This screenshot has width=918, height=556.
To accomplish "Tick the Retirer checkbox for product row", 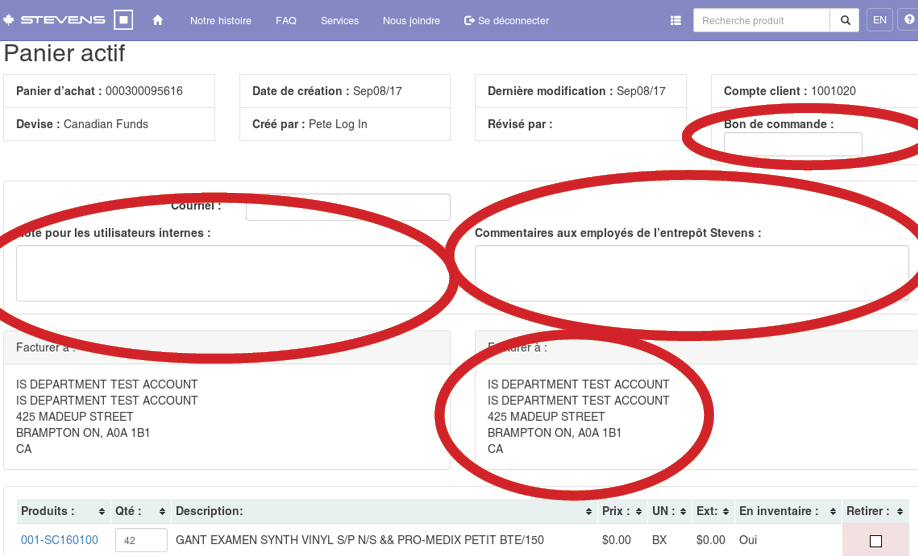I will pos(876,541).
